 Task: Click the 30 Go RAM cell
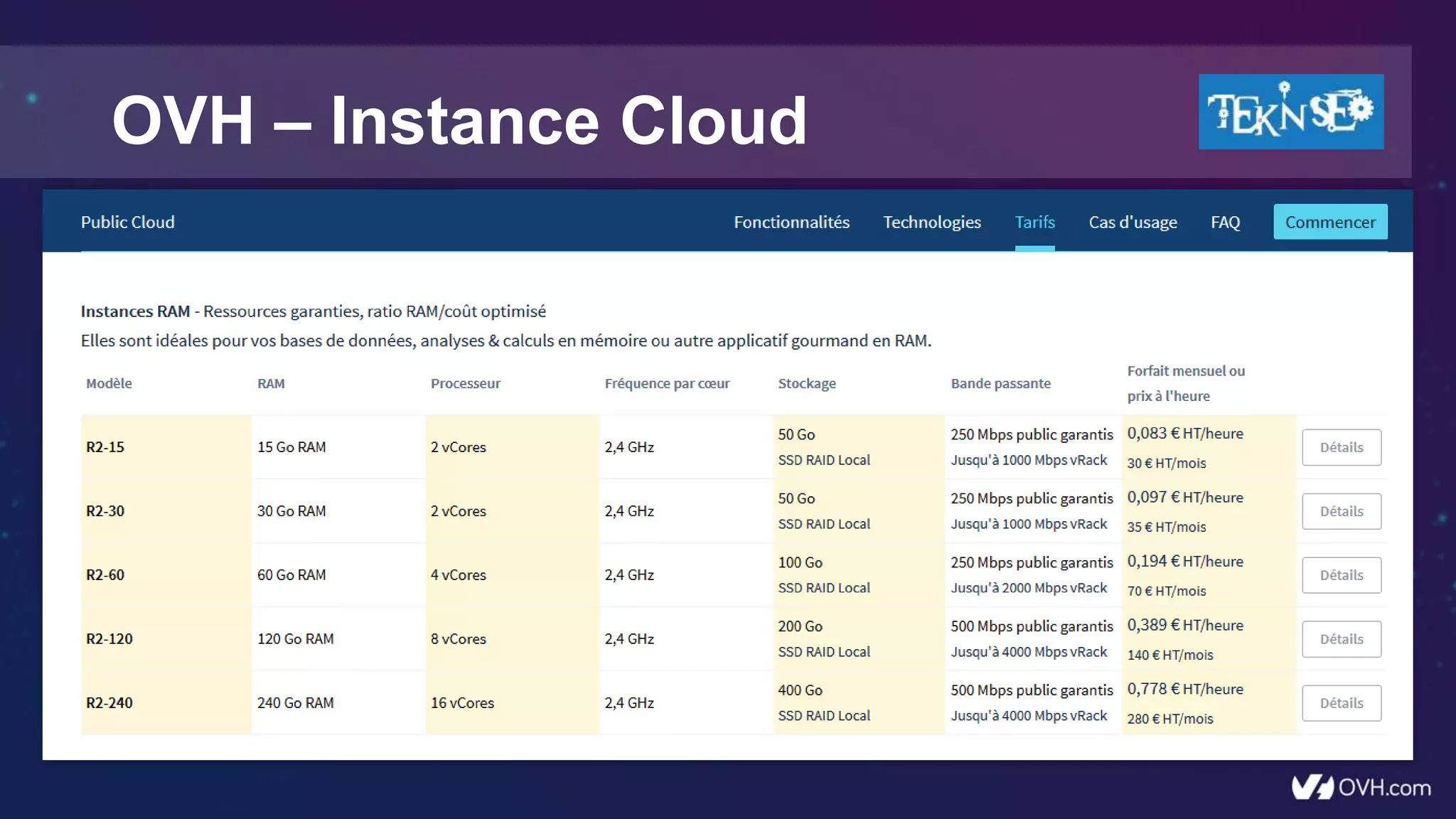291,511
